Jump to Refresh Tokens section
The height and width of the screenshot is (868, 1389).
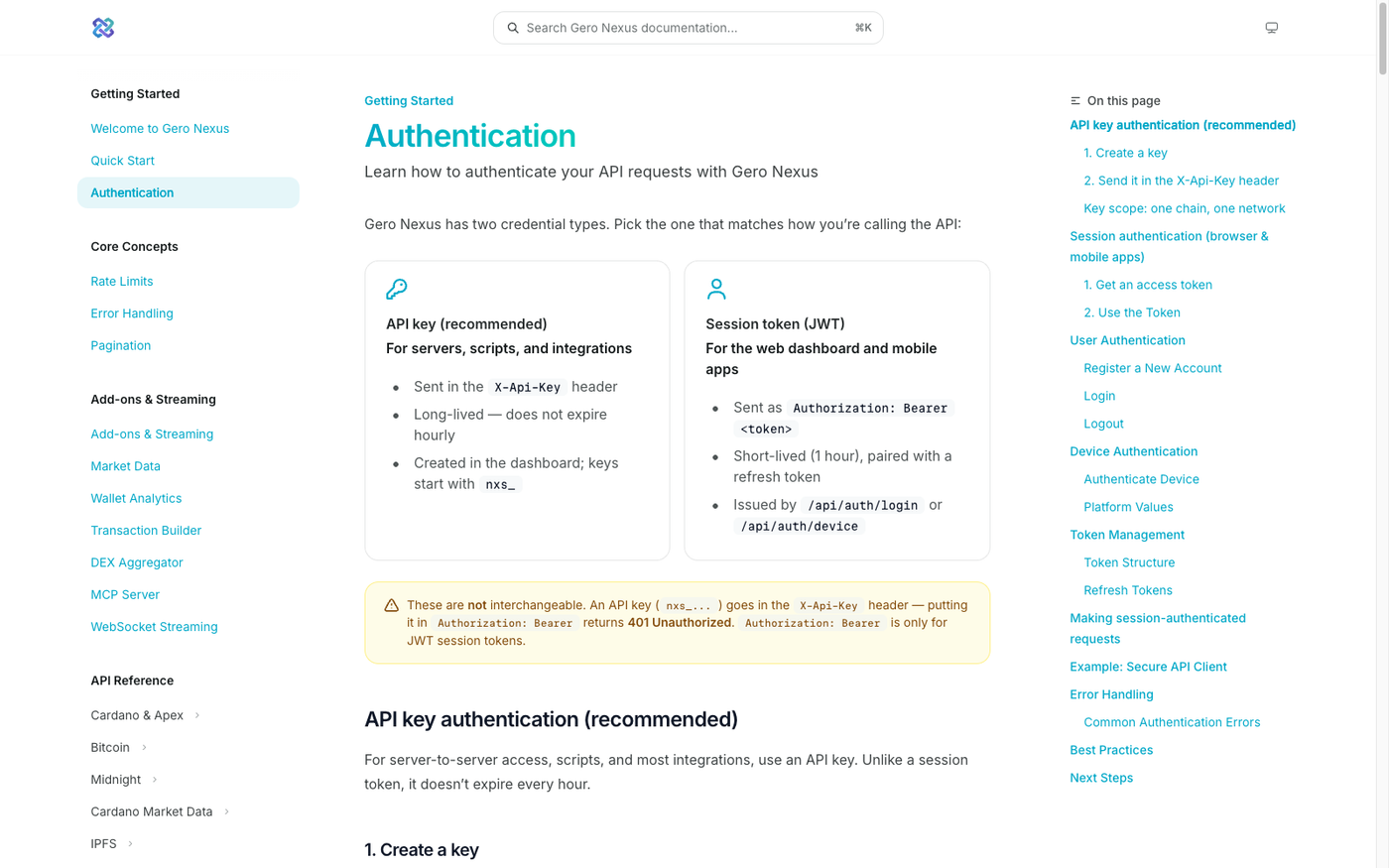1127,590
